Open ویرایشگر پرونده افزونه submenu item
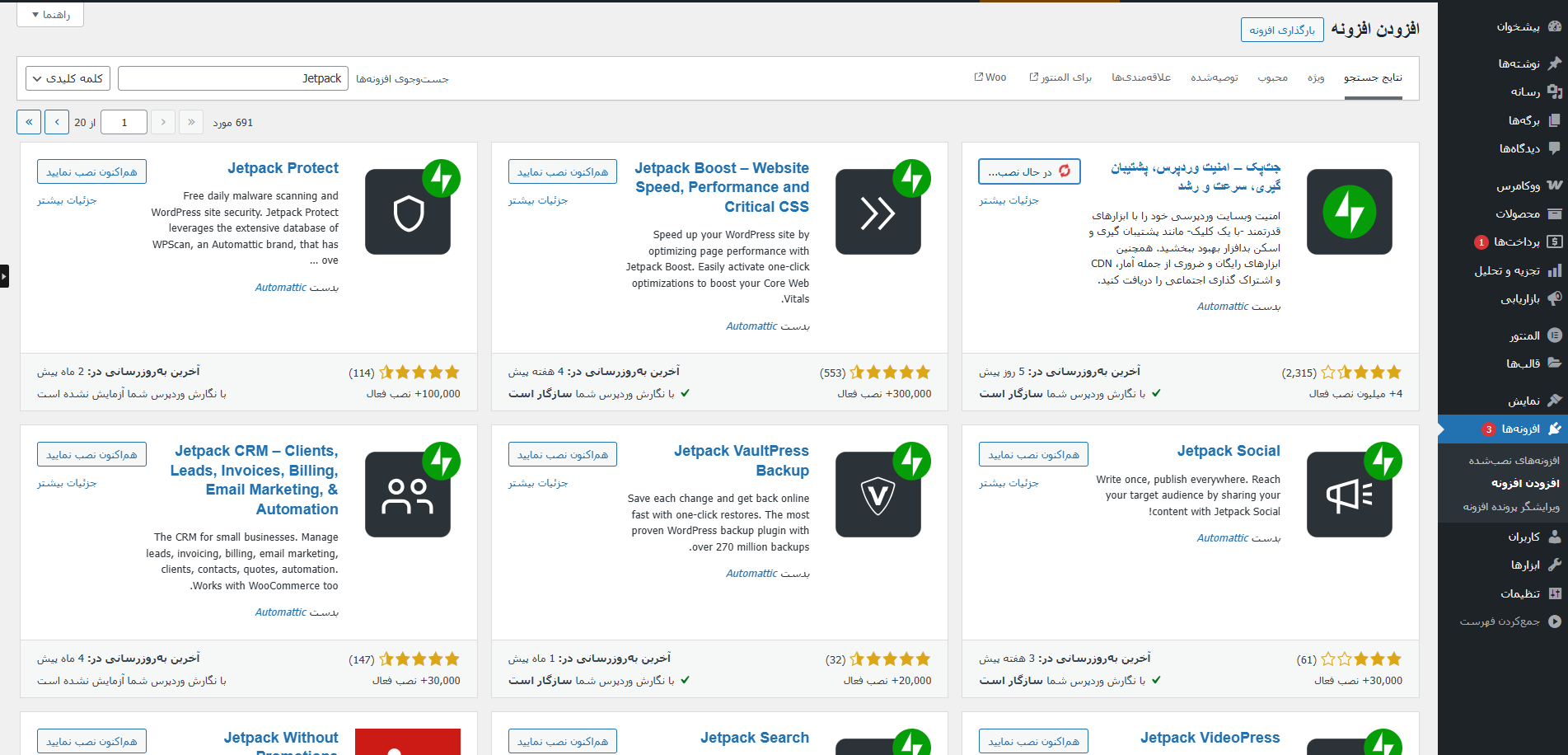This screenshot has width=1568, height=755. coord(1511,507)
